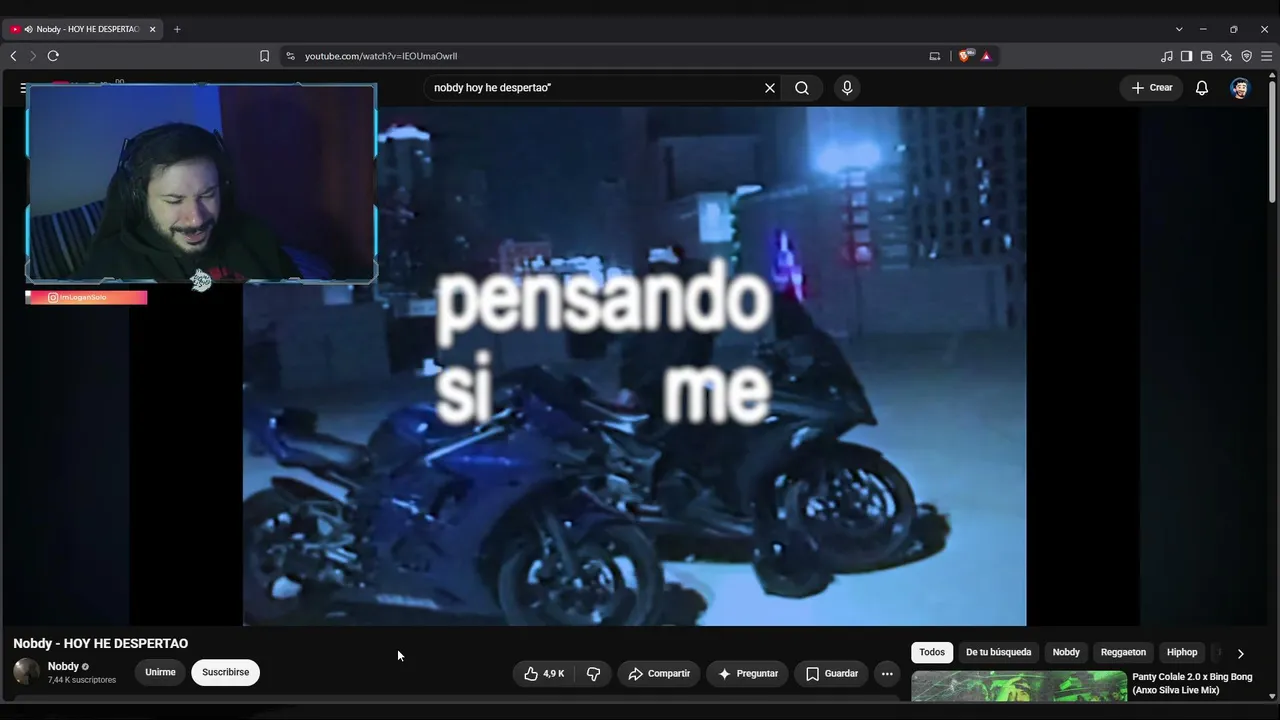The height and width of the screenshot is (720, 1280).
Task: Click the video title Nobdy - HOY HE DESPERTAO
Action: pyautogui.click(x=100, y=644)
